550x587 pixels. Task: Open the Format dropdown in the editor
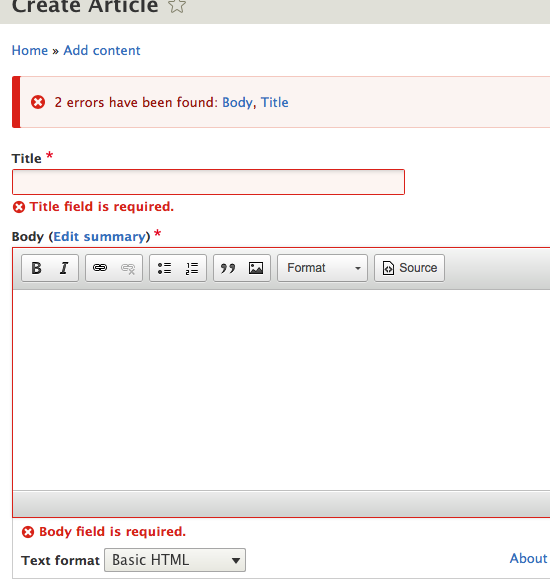pos(322,268)
